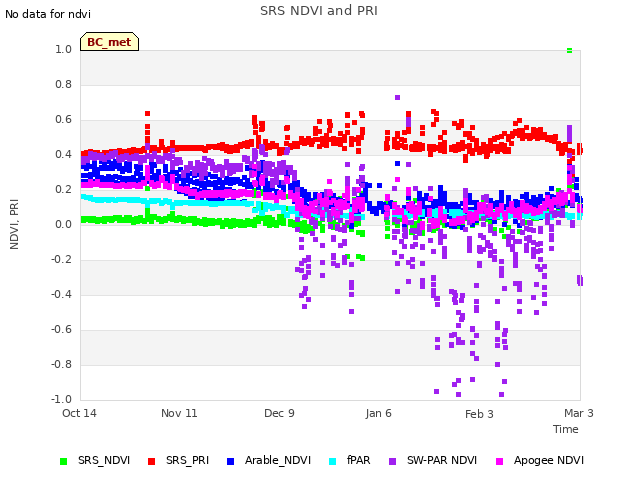Click the green SRS_NDVI legend swatch
Screen dimensions: 640x480
coord(63,461)
